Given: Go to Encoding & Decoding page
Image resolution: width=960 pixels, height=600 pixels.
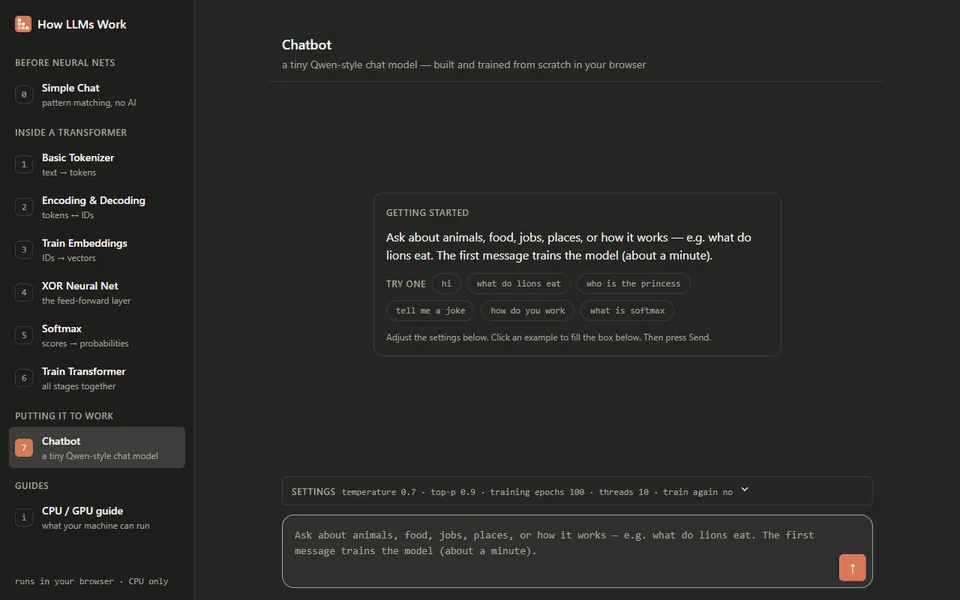Looking at the screenshot, I should 97,207.
